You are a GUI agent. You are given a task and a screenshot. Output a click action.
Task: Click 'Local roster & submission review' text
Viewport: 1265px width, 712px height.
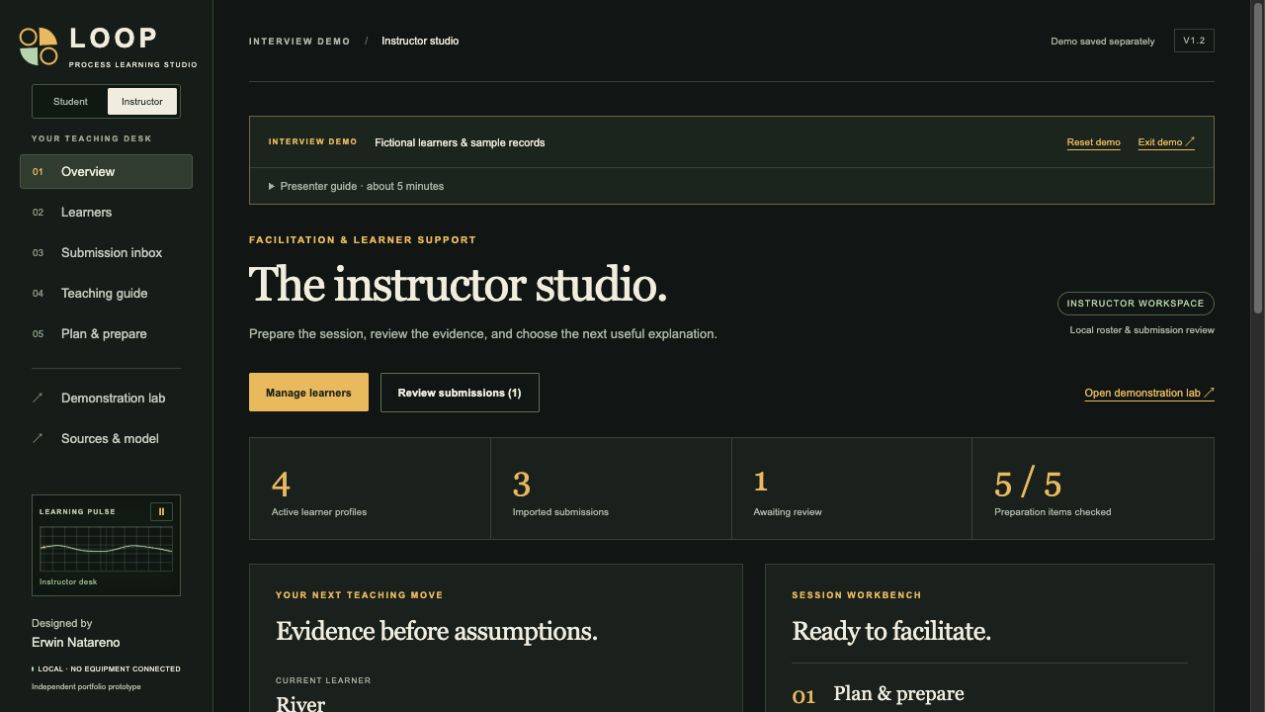(1142, 330)
